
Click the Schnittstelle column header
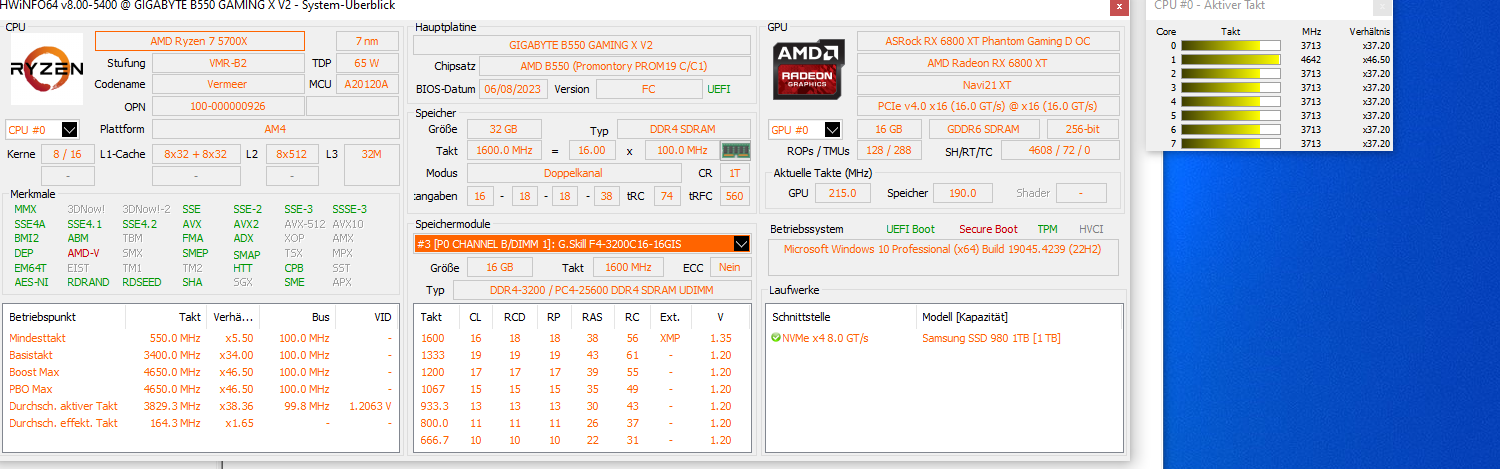[x=841, y=316]
